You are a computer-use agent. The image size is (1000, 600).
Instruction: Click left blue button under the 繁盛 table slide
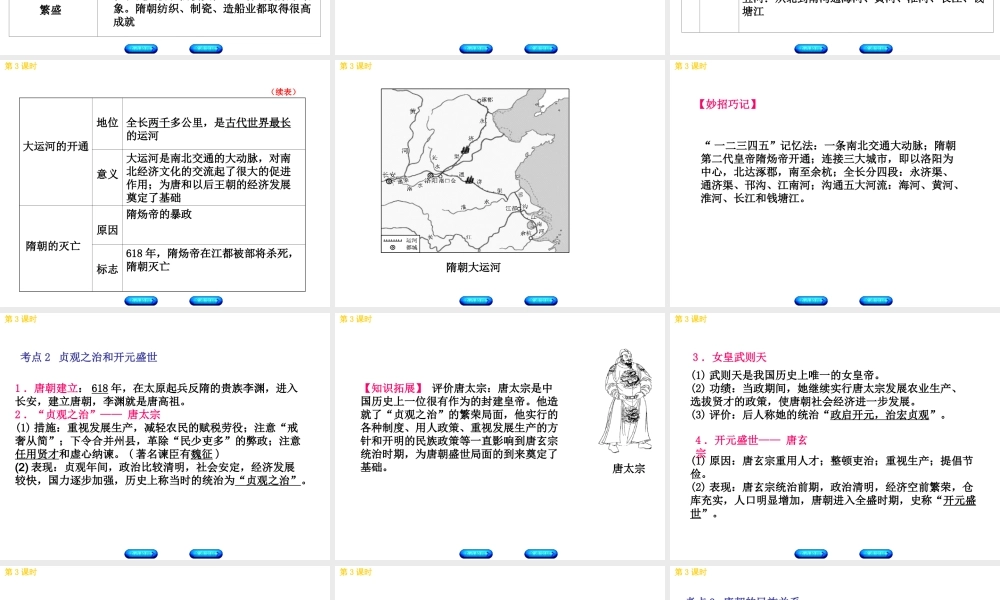pos(141,49)
